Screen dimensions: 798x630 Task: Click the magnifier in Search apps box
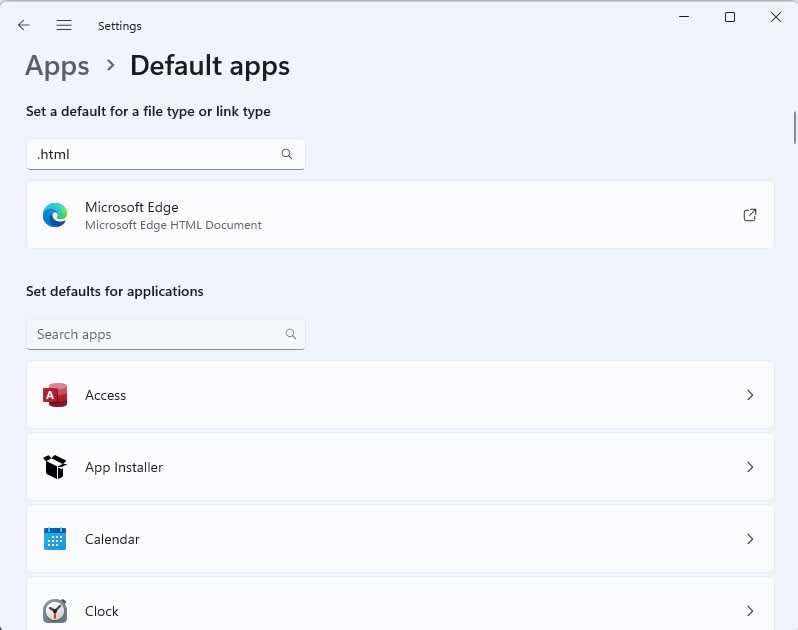pos(291,334)
